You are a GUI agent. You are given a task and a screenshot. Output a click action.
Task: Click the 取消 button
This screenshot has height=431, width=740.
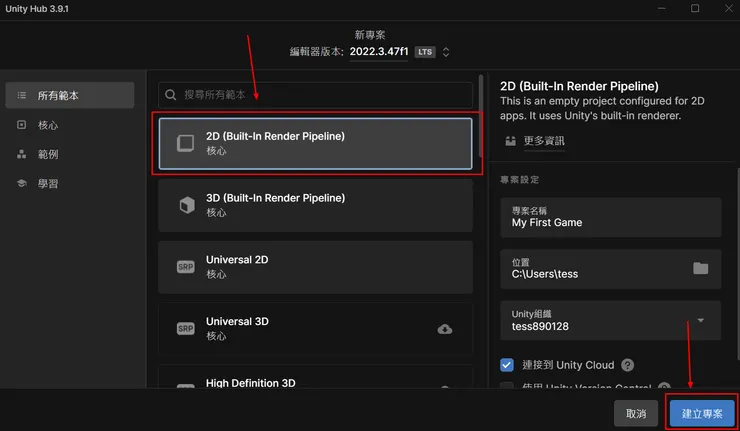[x=636, y=414]
